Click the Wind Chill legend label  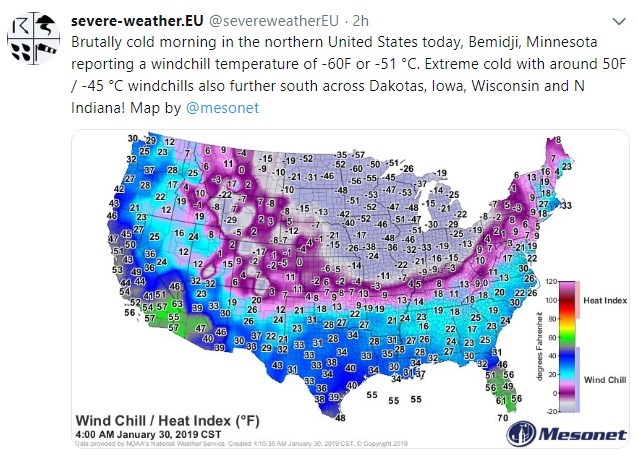(605, 380)
